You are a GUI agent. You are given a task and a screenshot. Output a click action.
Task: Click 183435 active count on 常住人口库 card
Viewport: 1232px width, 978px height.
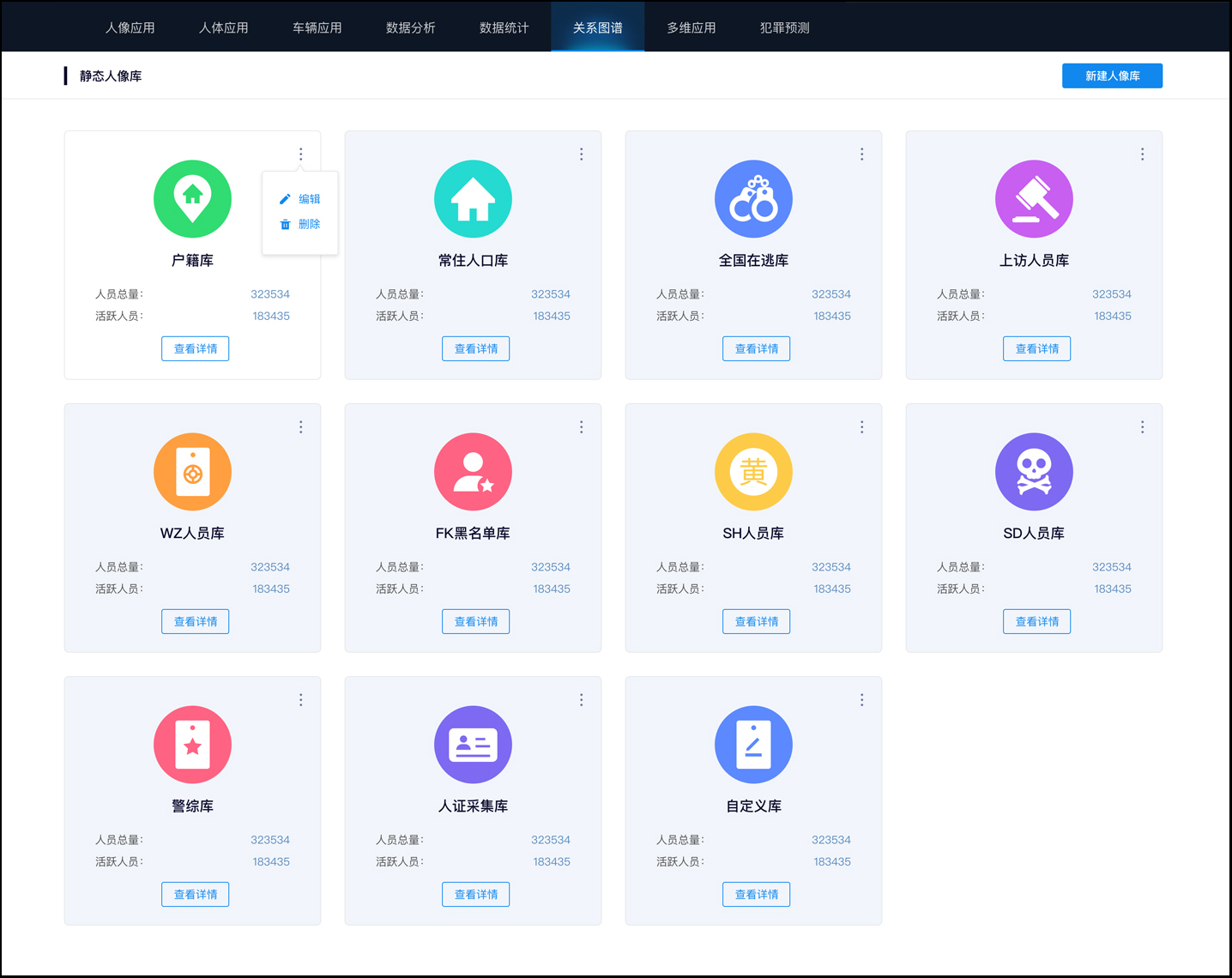pos(552,316)
